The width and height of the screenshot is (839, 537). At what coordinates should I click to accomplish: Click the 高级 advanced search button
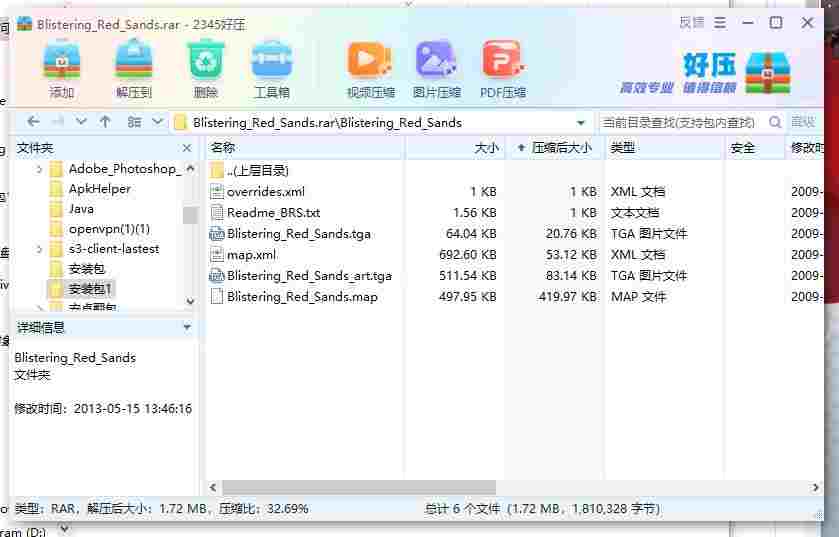click(x=803, y=122)
